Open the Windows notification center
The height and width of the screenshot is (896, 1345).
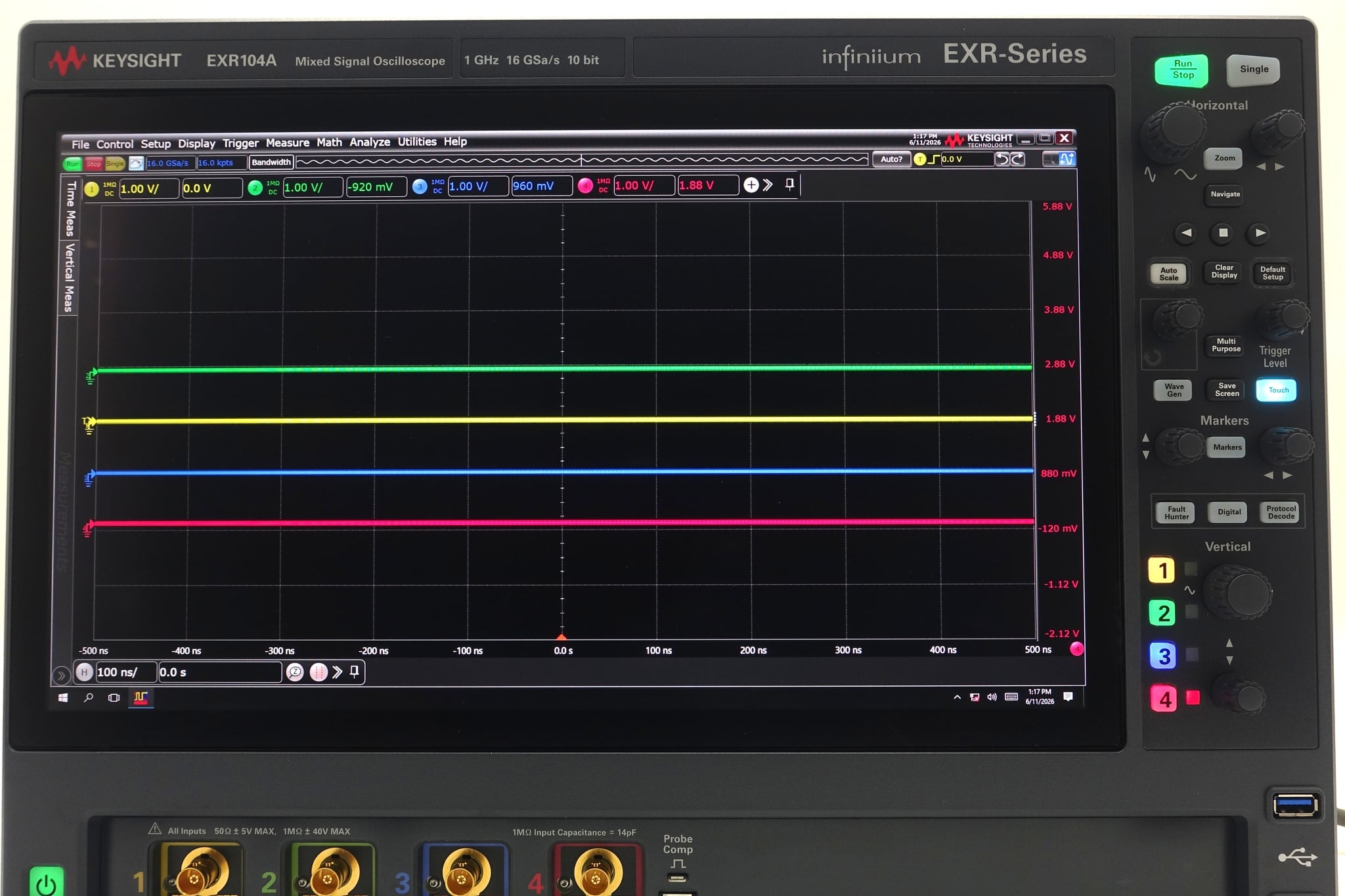pyautogui.click(x=1069, y=696)
